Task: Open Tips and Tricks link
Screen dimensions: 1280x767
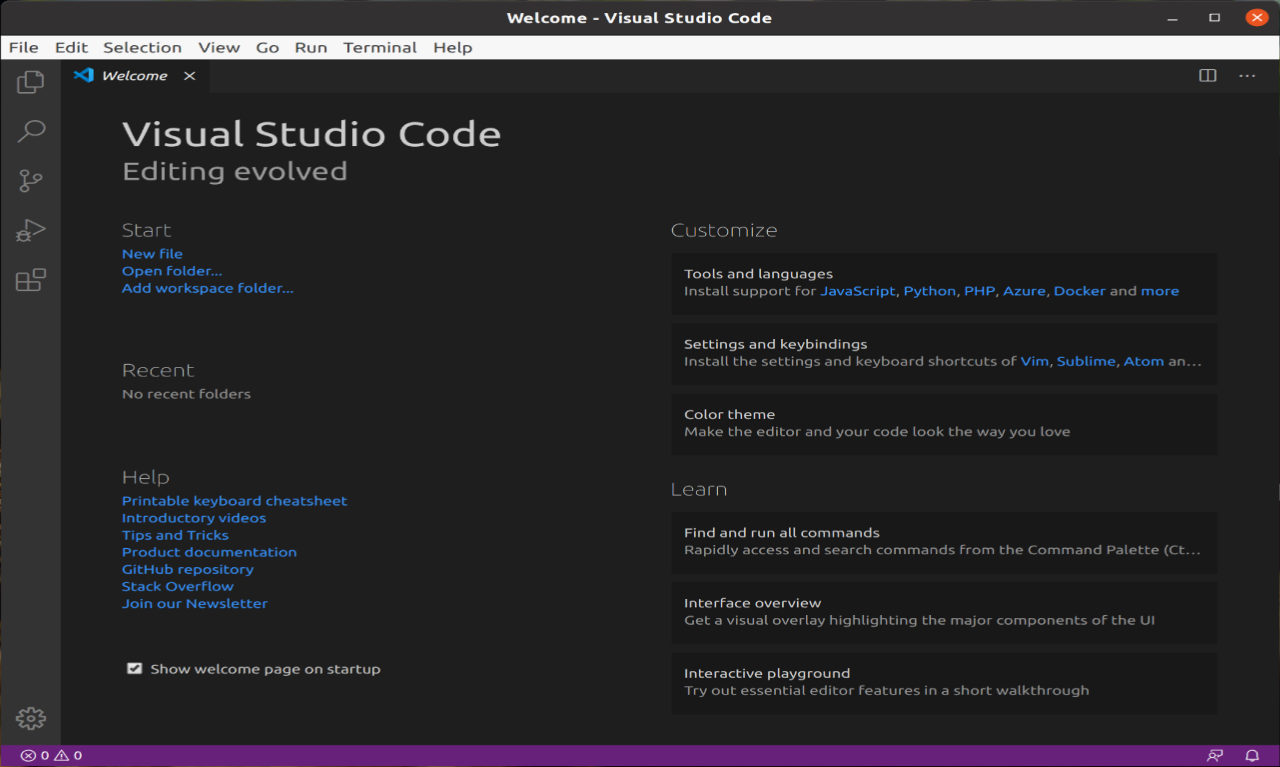Action: [175, 535]
